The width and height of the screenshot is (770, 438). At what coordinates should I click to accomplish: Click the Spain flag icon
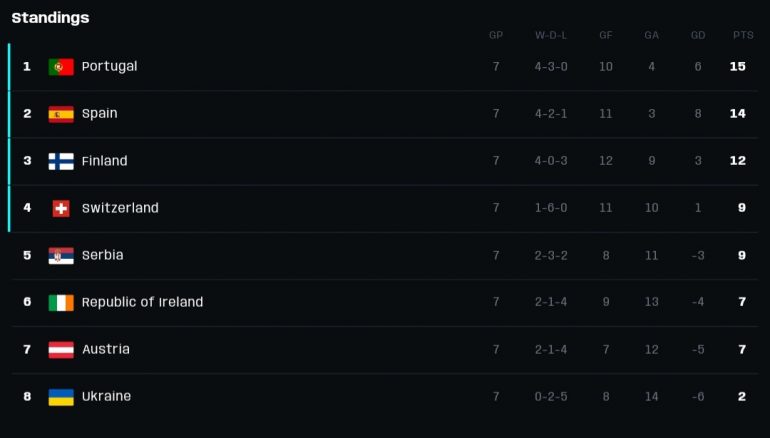click(x=61, y=114)
